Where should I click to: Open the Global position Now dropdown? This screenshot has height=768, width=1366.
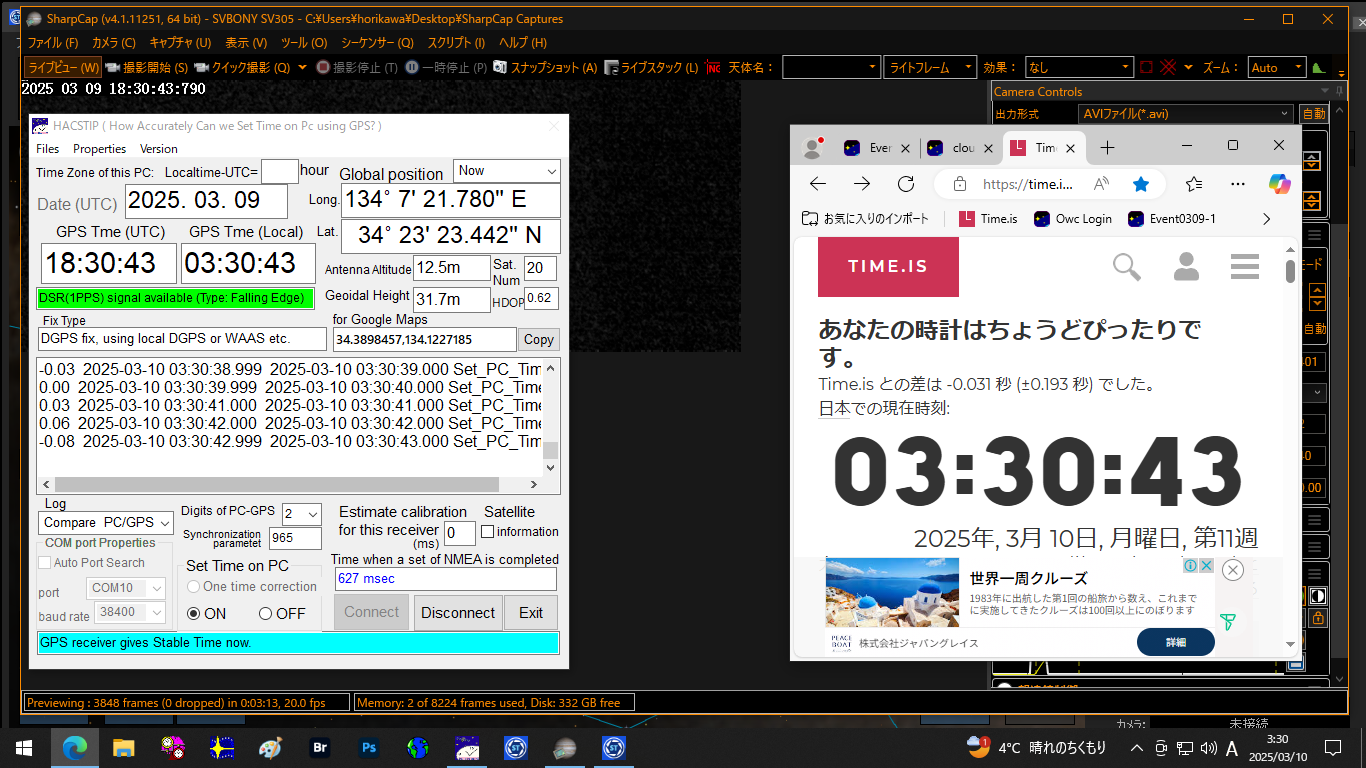(x=506, y=171)
